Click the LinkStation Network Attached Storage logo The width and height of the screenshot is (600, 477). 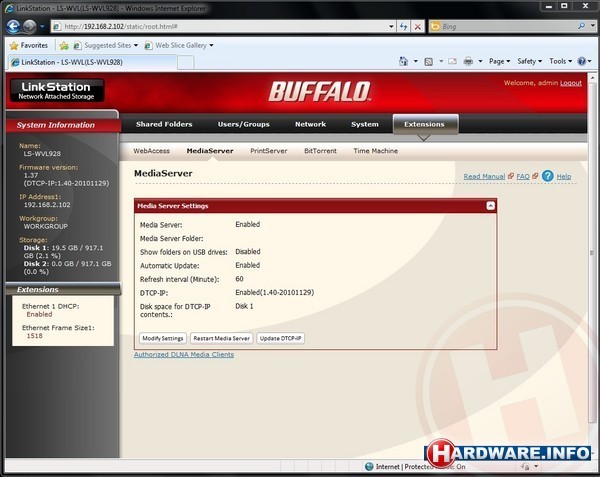[56, 91]
